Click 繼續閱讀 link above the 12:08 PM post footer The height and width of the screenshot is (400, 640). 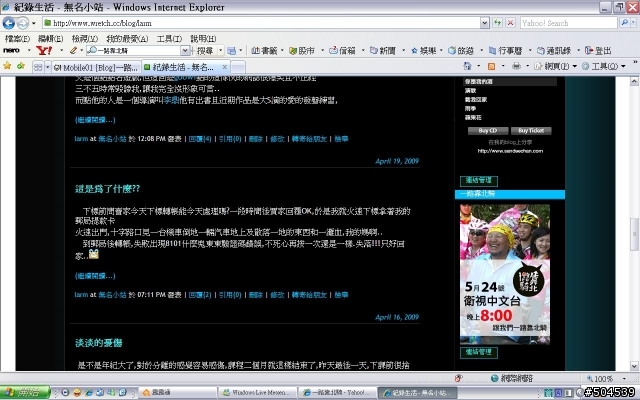tap(95, 120)
